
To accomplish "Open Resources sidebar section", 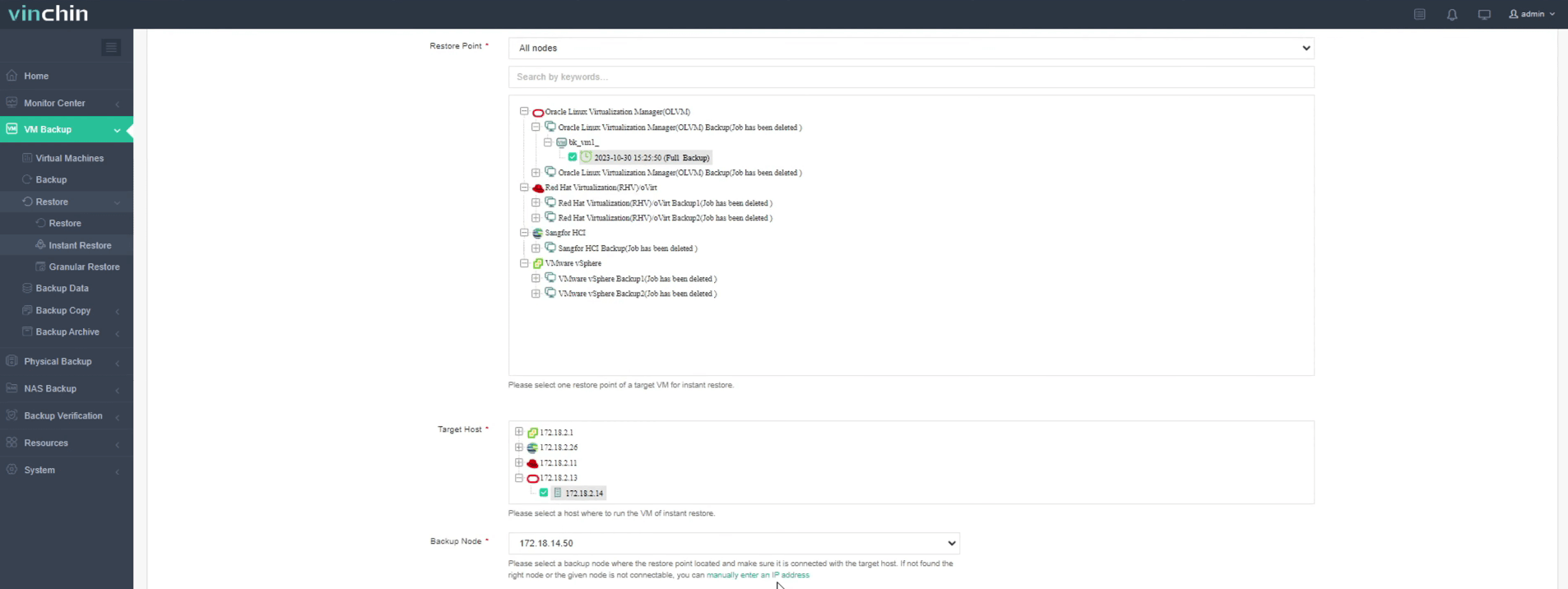I will (x=67, y=443).
